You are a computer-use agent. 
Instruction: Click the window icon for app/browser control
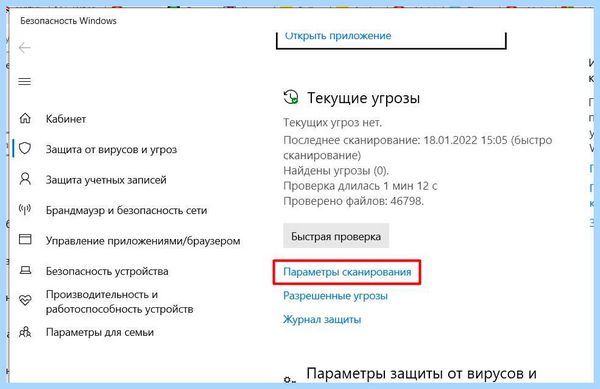pos(25,239)
